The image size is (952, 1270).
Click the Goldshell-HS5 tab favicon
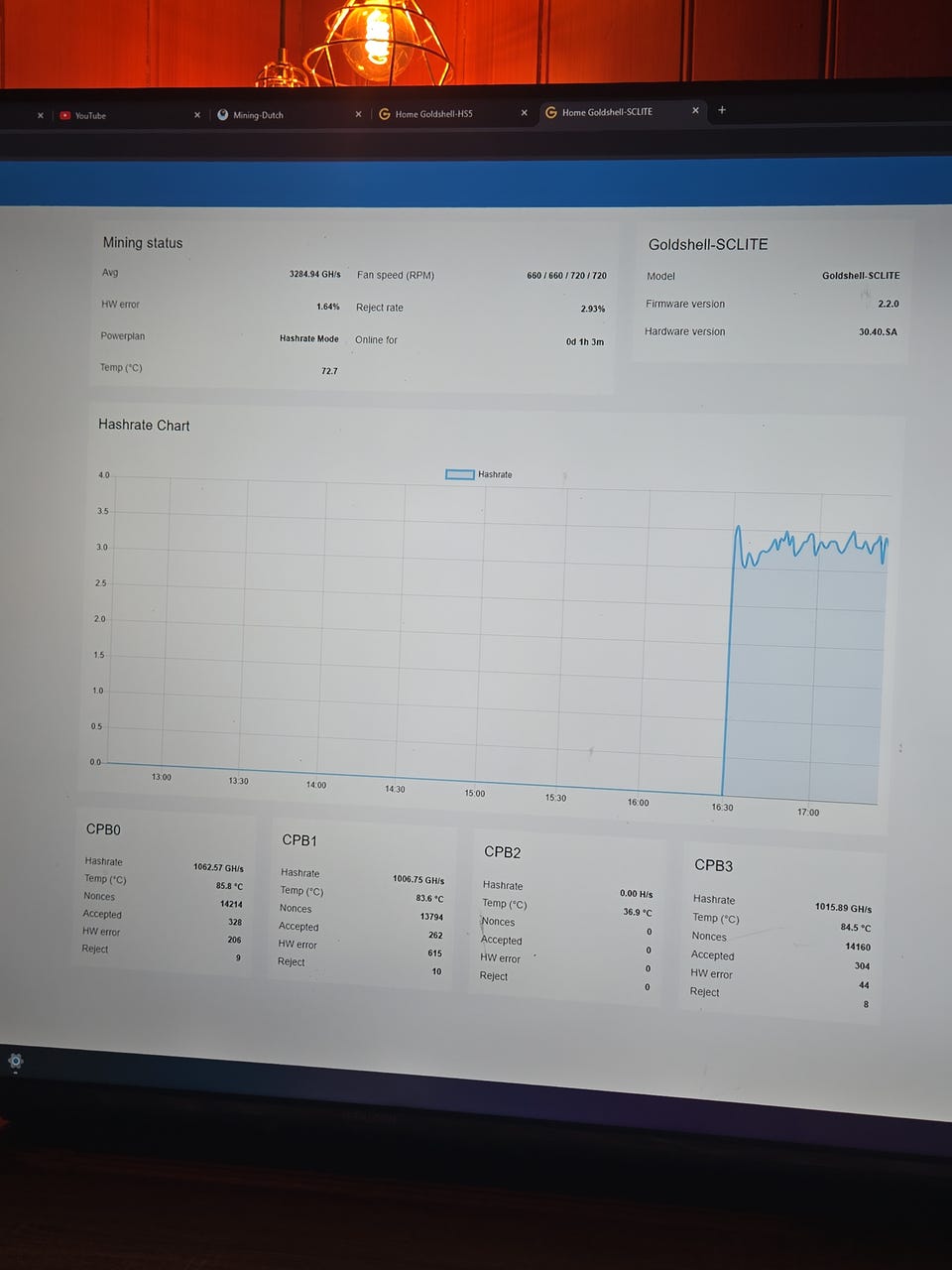(x=385, y=114)
